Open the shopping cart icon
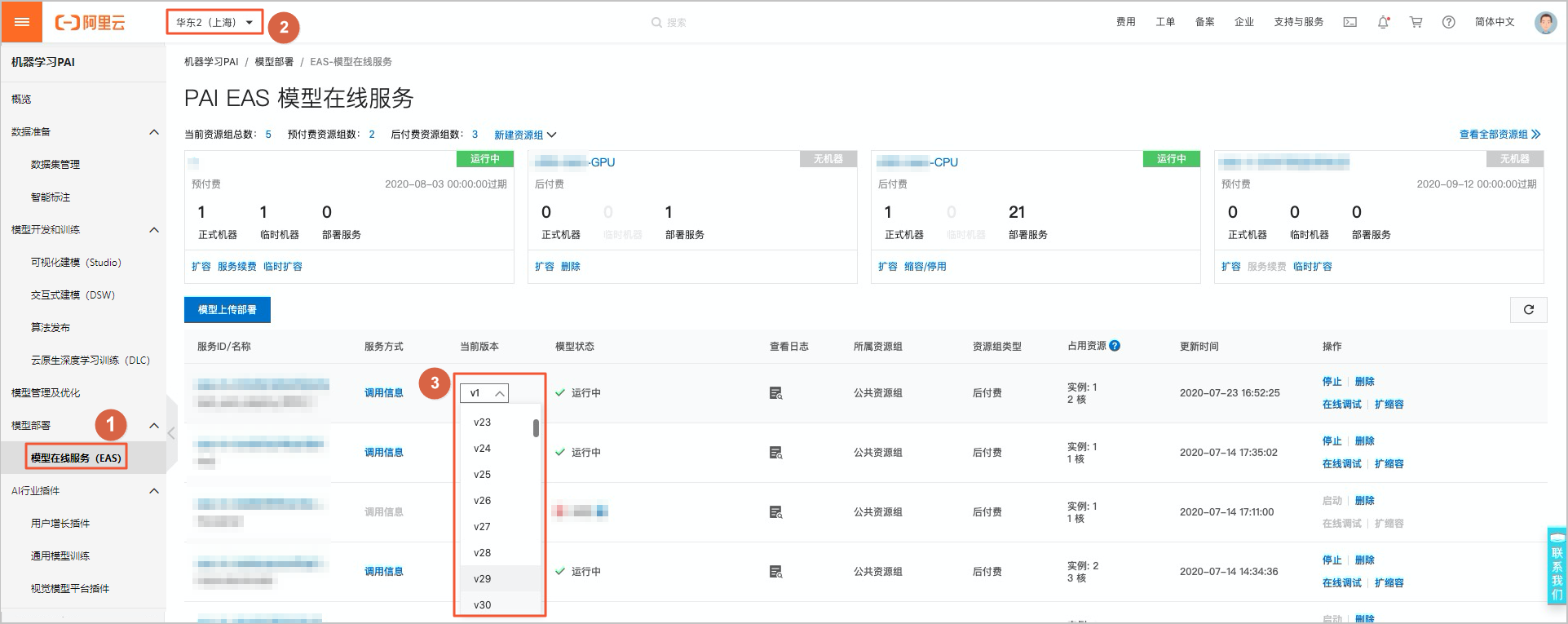Screen dimensions: 1568x624 click(x=1416, y=23)
